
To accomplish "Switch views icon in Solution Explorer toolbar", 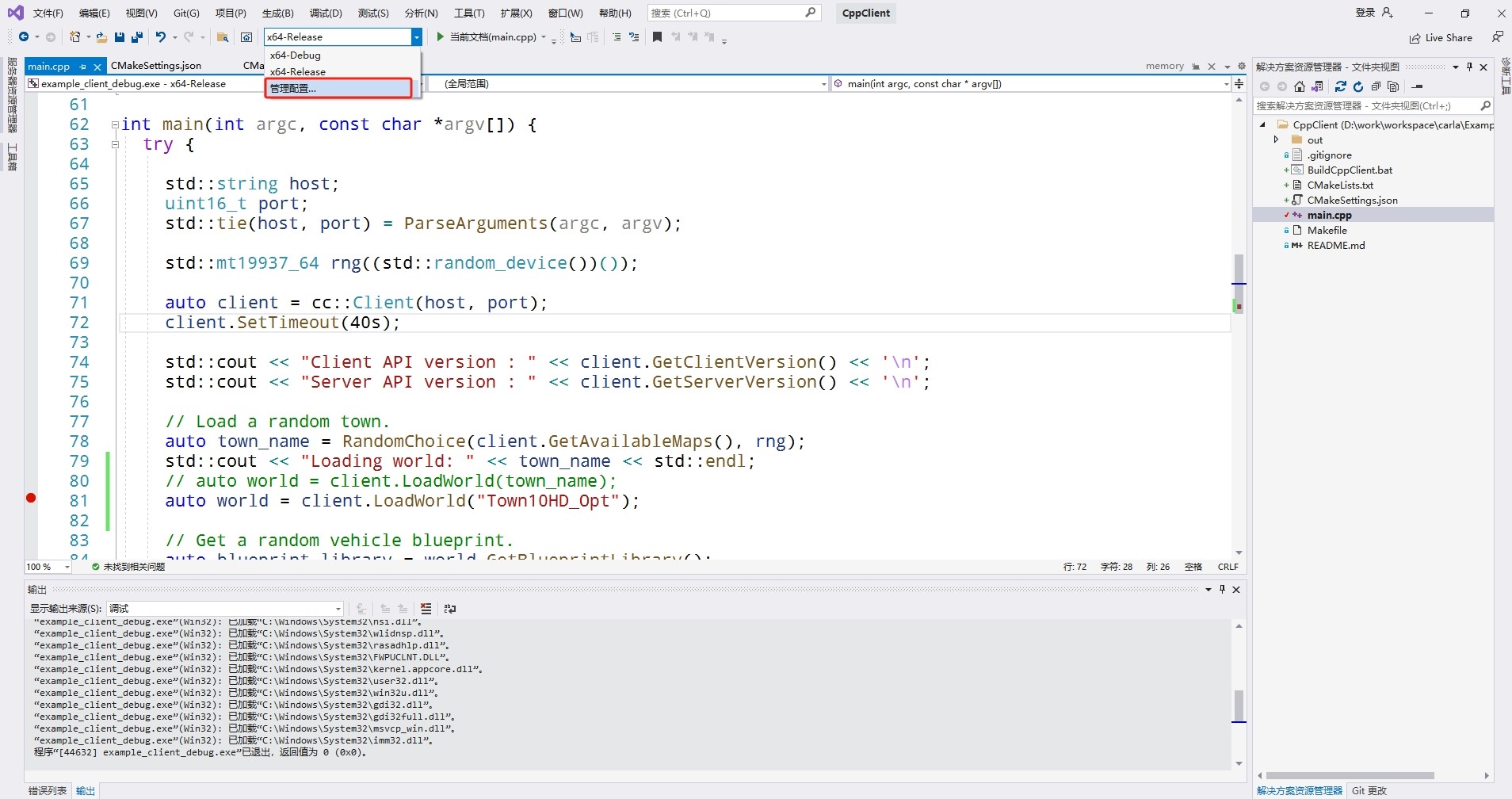I will point(1317,86).
